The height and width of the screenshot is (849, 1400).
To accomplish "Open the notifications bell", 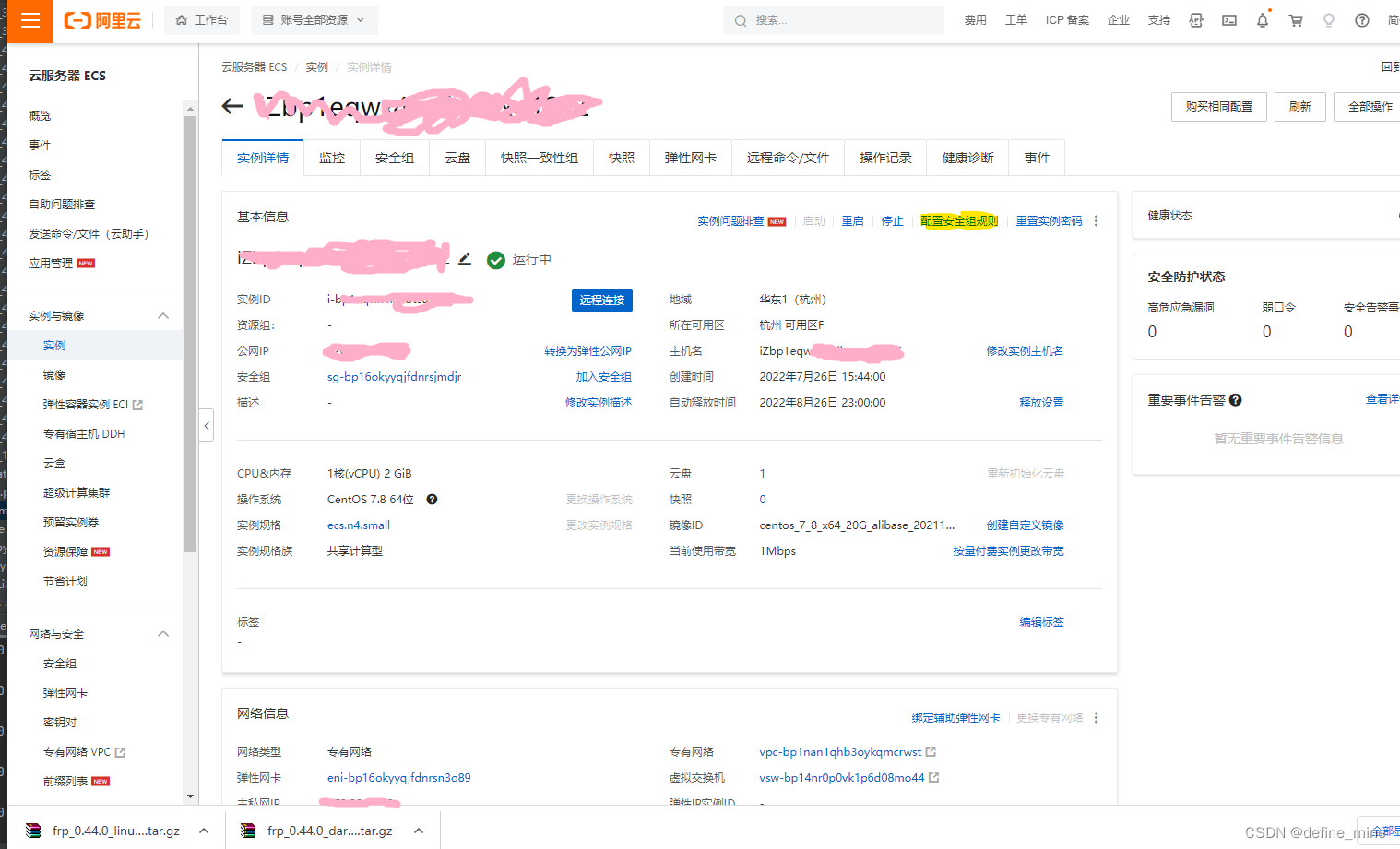I will pos(1262,19).
